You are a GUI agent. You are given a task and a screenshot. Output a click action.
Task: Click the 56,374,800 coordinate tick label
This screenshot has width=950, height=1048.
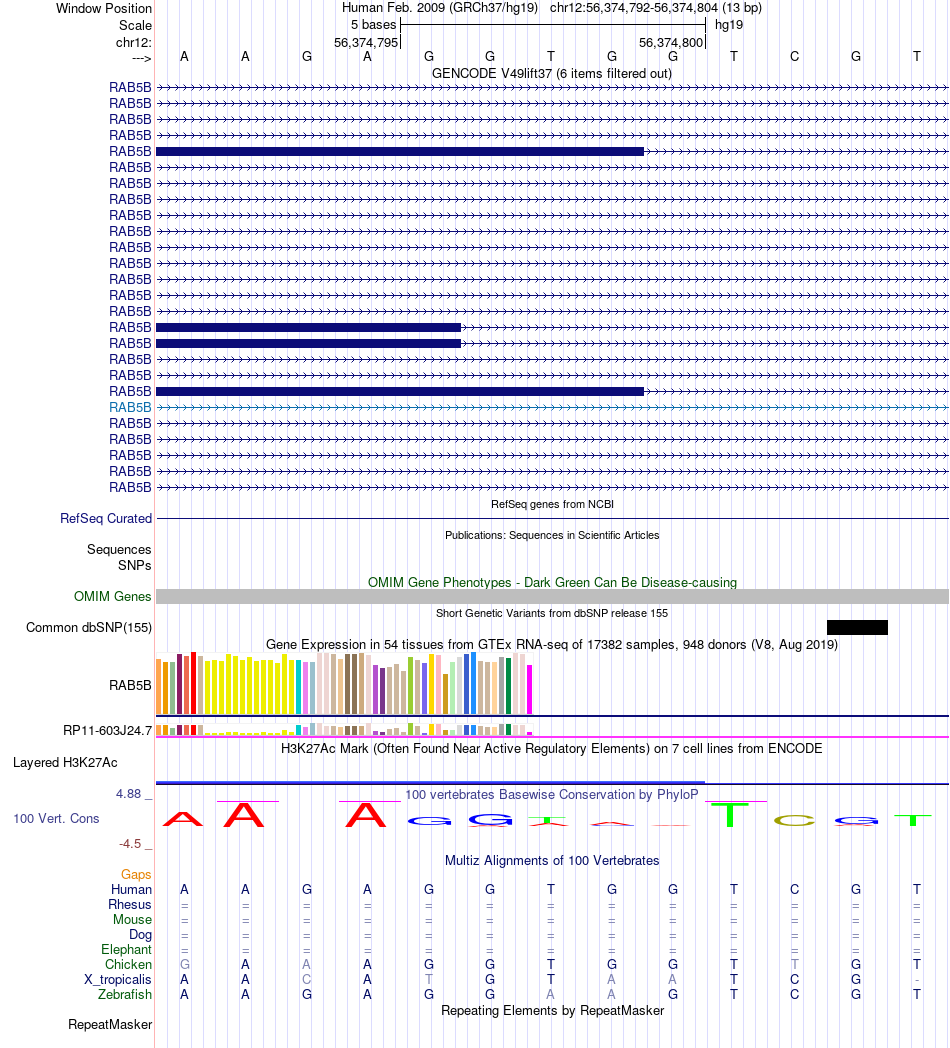pyautogui.click(x=671, y=43)
